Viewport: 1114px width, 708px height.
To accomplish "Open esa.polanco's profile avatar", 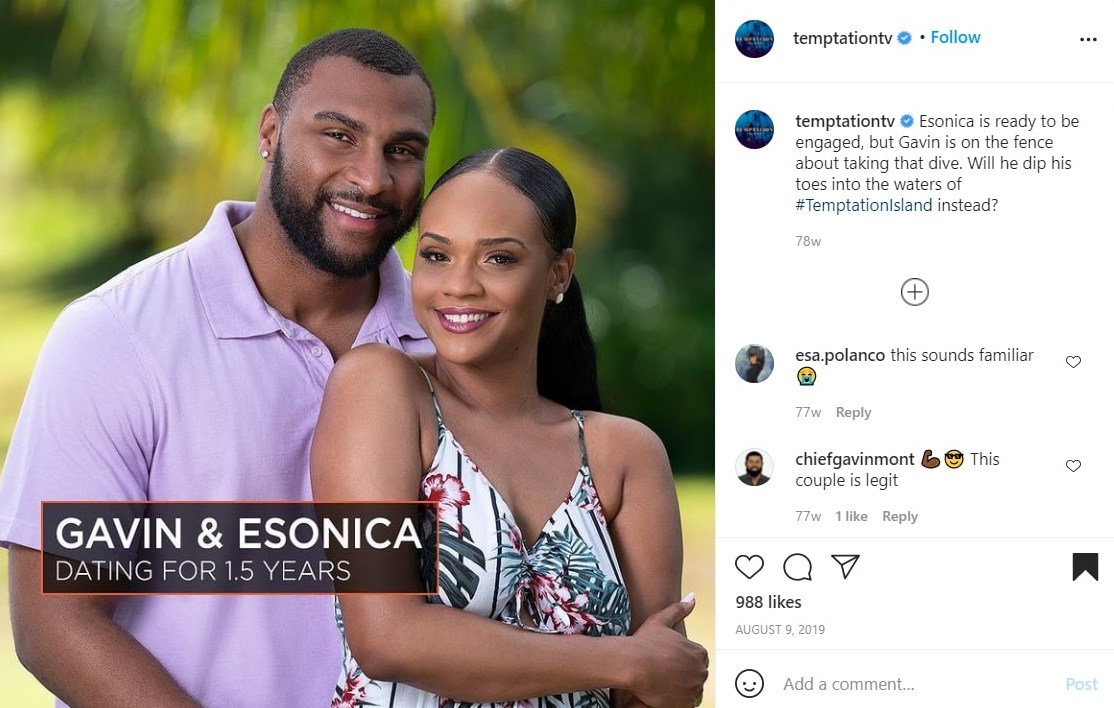I will pyautogui.click(x=754, y=364).
